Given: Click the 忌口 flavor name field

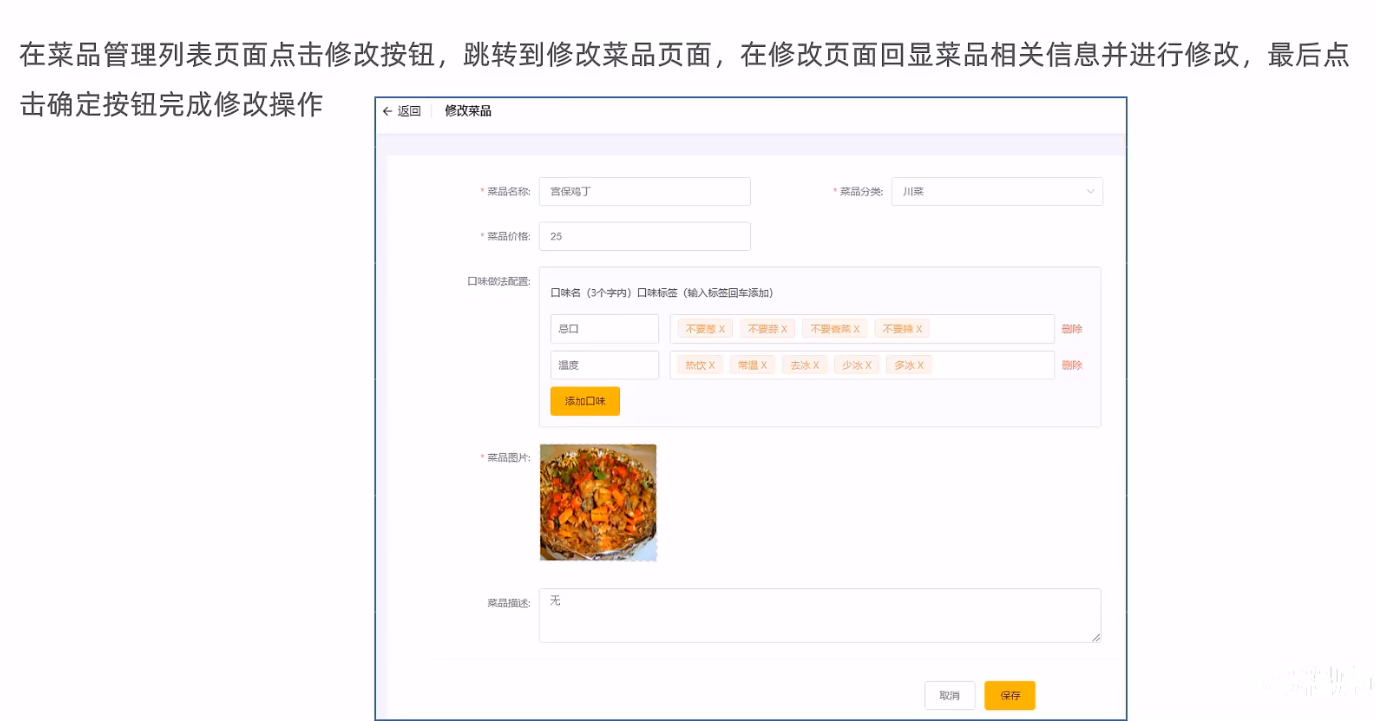Looking at the screenshot, I should click(x=604, y=329).
